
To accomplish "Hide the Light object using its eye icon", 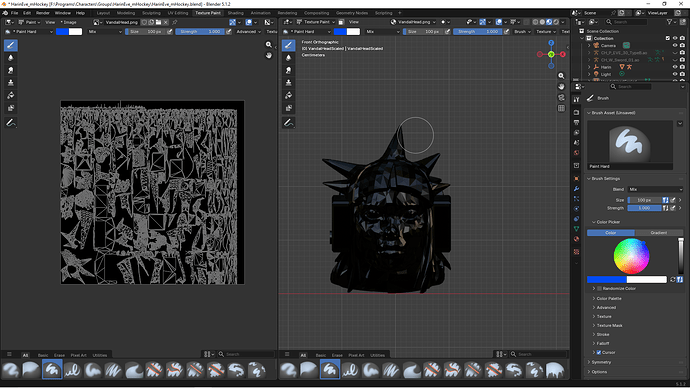I will tap(675, 74).
